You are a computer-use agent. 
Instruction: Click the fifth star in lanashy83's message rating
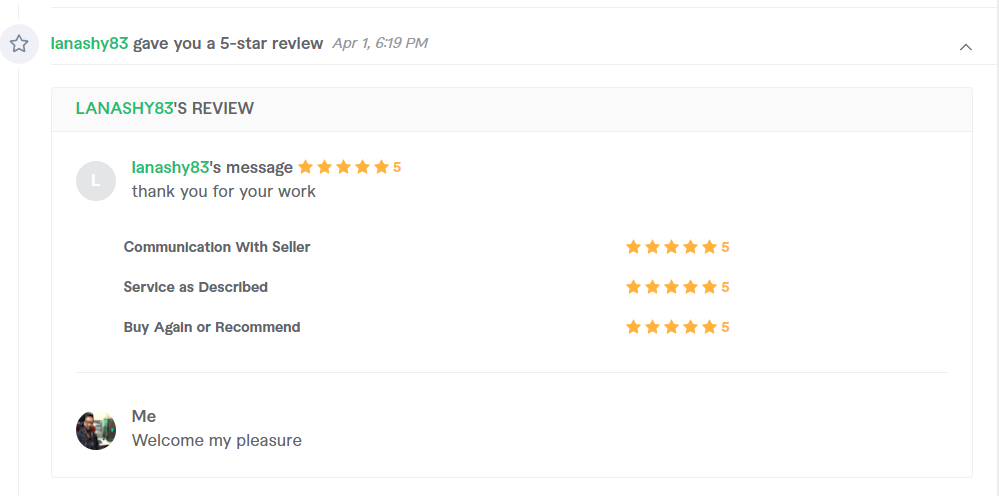coord(382,167)
